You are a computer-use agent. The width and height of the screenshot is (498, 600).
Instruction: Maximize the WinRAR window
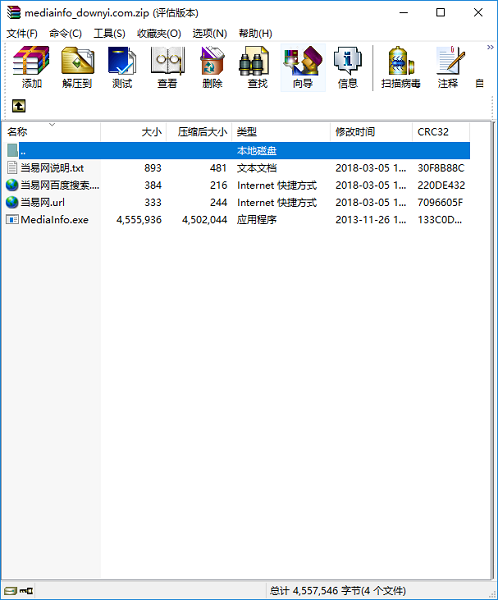pyautogui.click(x=441, y=13)
